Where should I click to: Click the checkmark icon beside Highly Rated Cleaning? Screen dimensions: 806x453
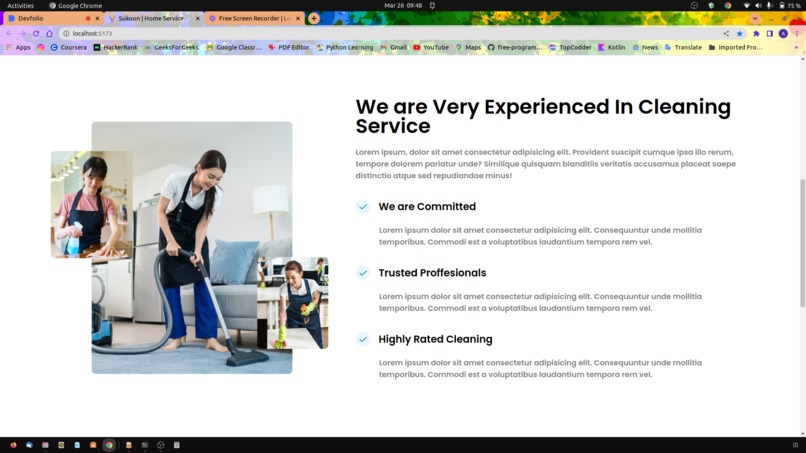pos(363,339)
